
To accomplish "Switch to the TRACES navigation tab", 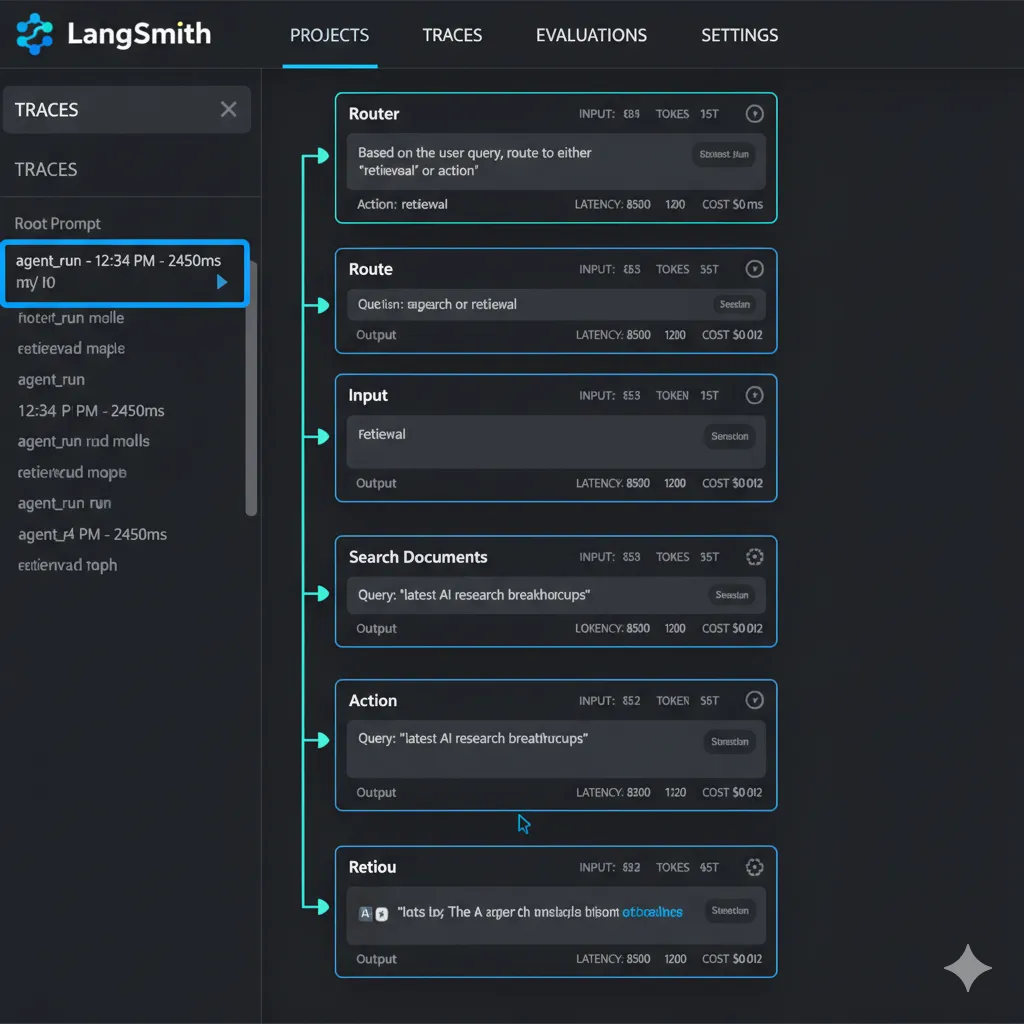I will pos(452,35).
